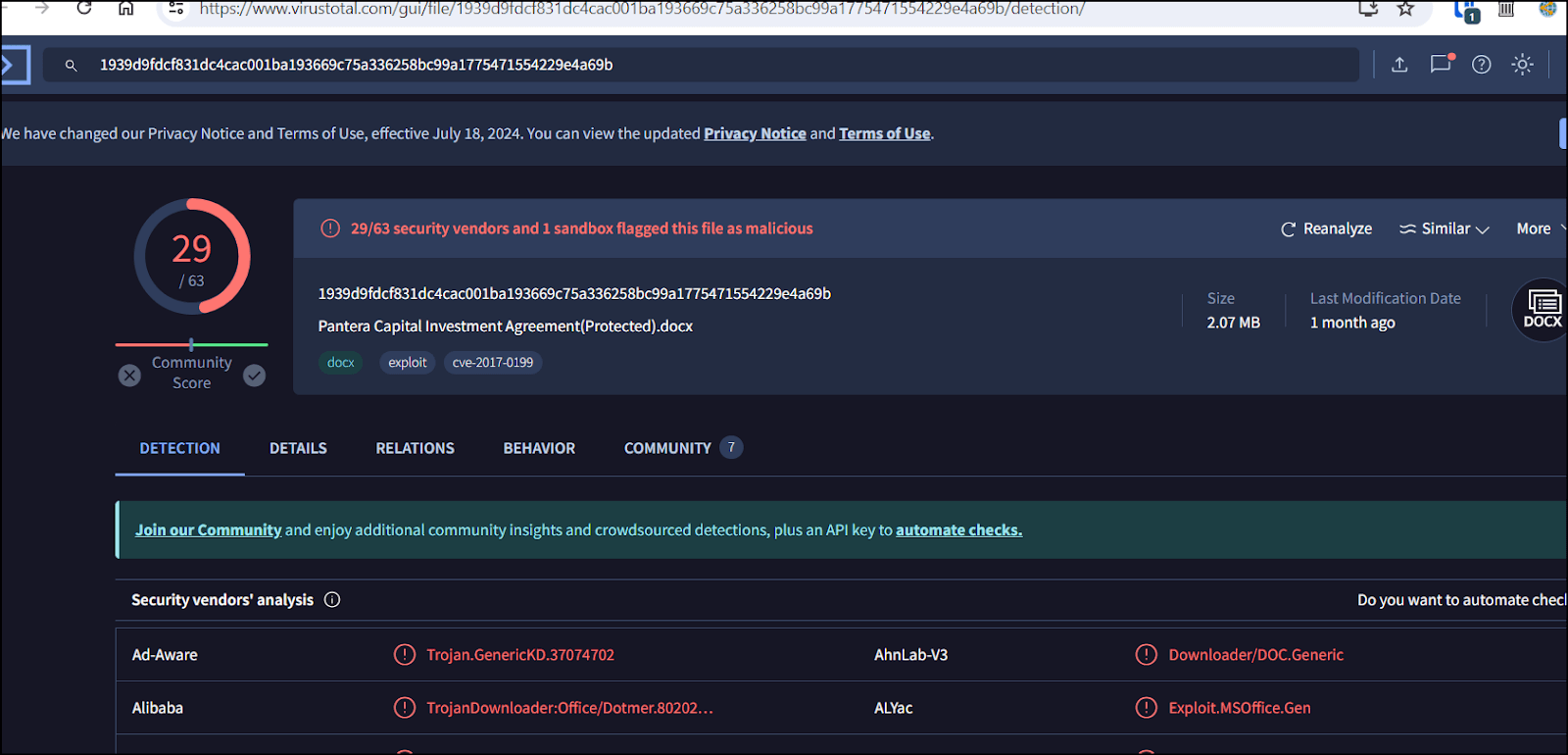1568x755 pixels.
Task: Click the ALYac vendor name
Action: (894, 708)
